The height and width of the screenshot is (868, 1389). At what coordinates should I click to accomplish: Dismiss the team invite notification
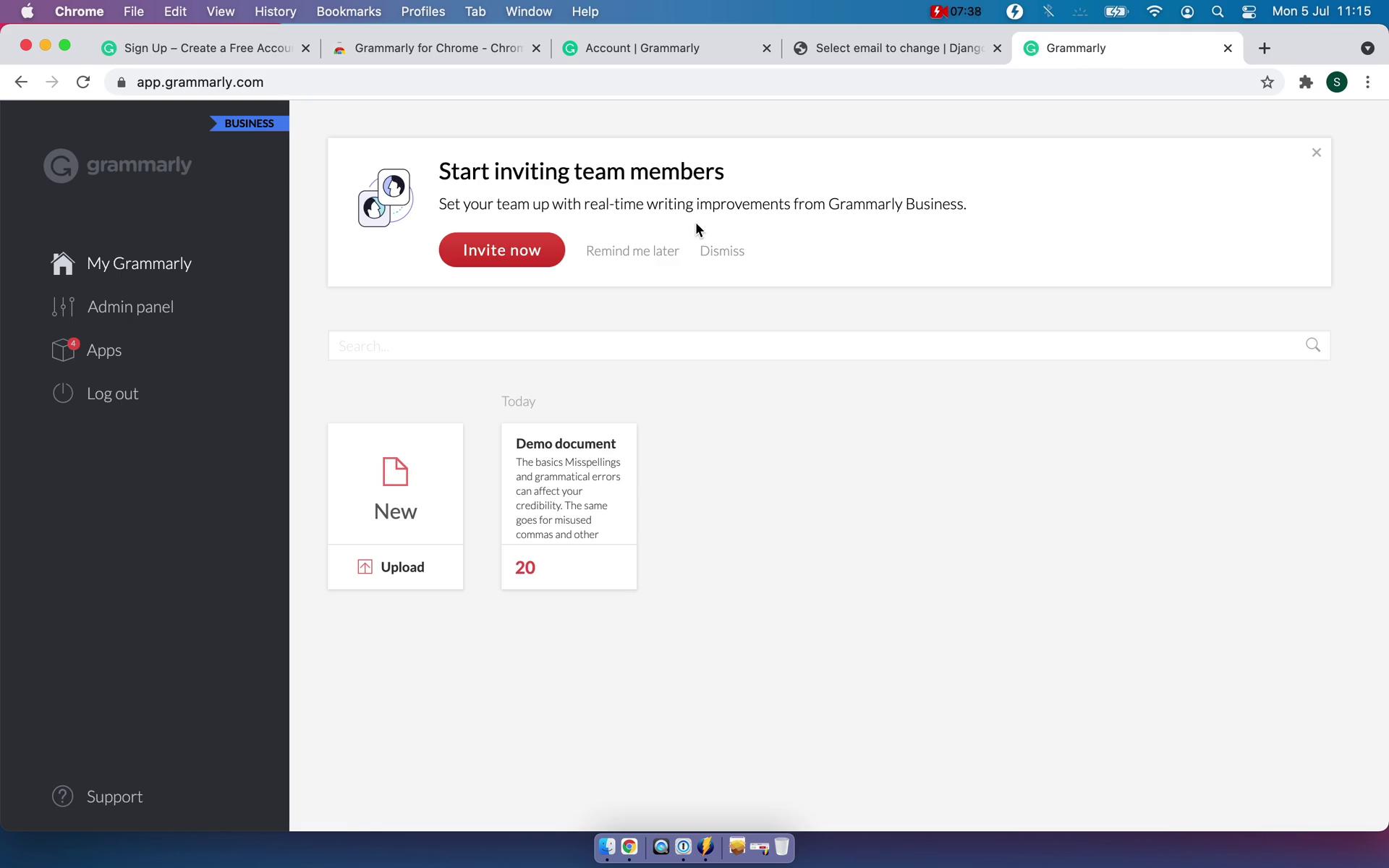(x=722, y=250)
